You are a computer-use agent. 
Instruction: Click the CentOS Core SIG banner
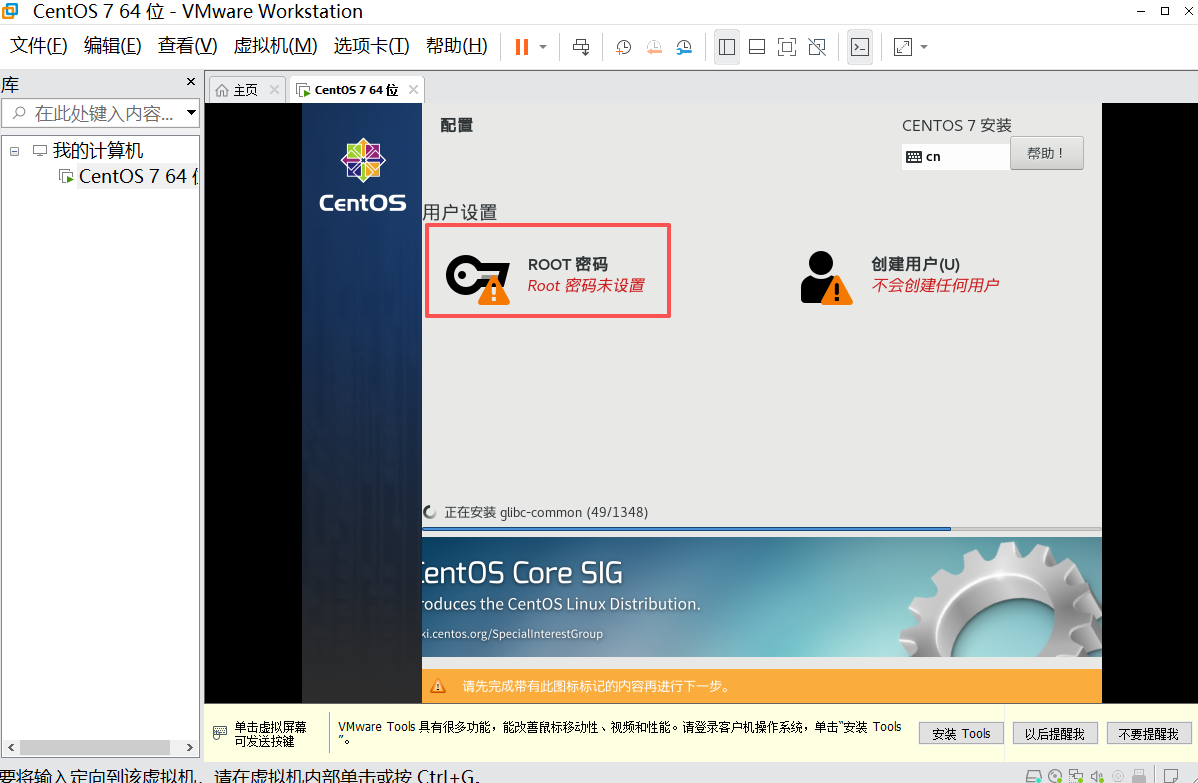point(761,597)
